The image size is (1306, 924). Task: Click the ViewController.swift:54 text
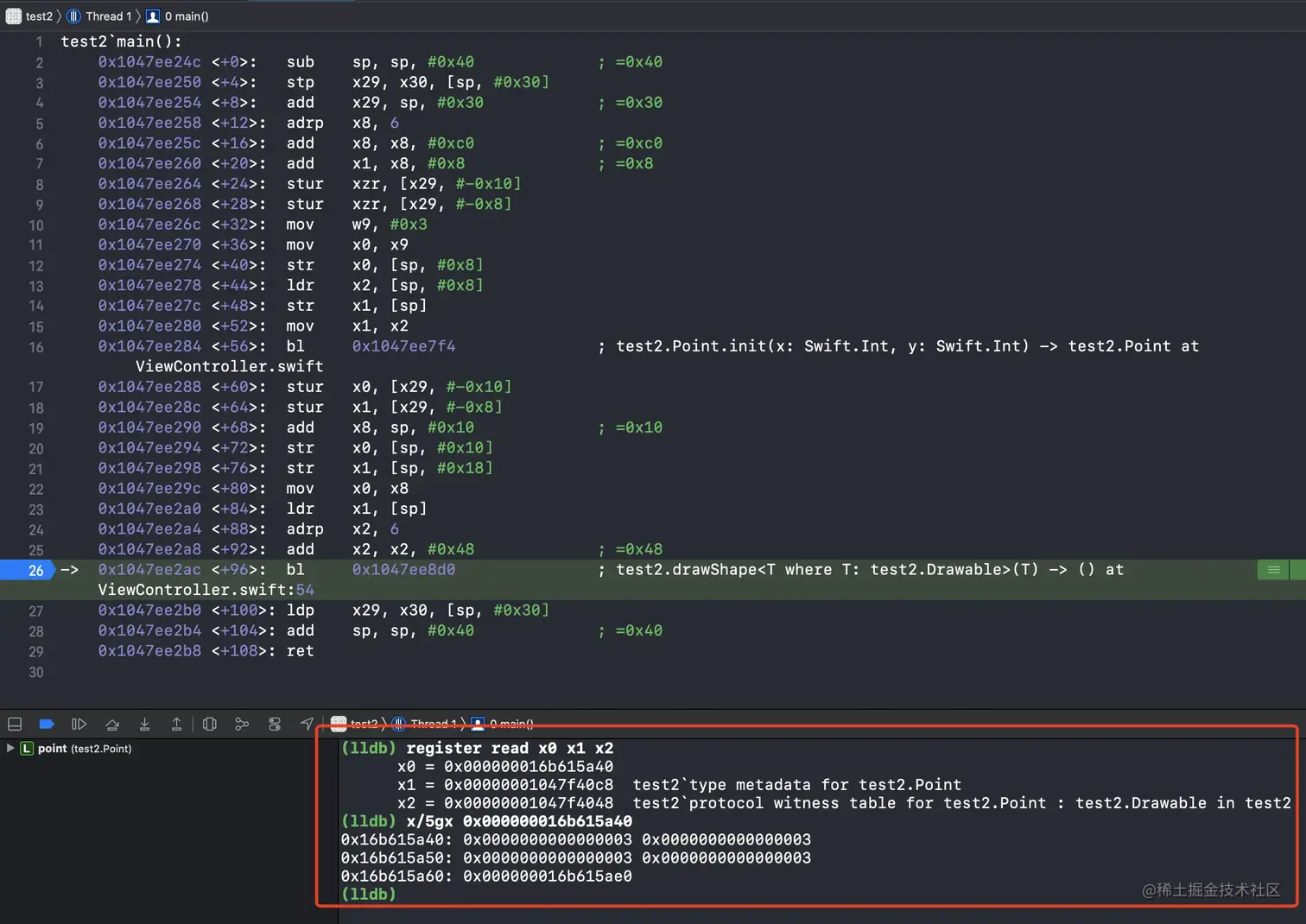click(x=206, y=589)
